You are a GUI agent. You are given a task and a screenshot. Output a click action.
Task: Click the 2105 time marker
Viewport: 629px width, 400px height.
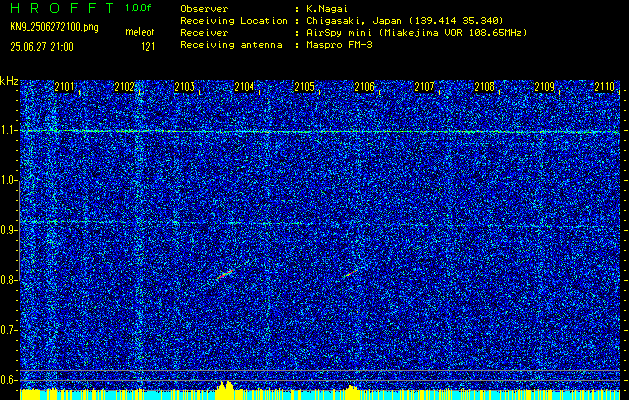(x=304, y=87)
